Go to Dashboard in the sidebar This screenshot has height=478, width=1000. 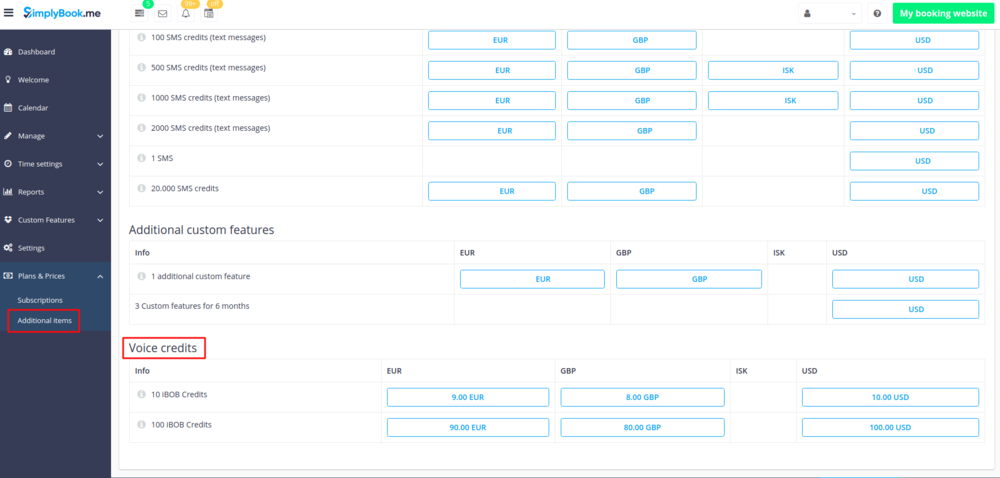click(36, 52)
